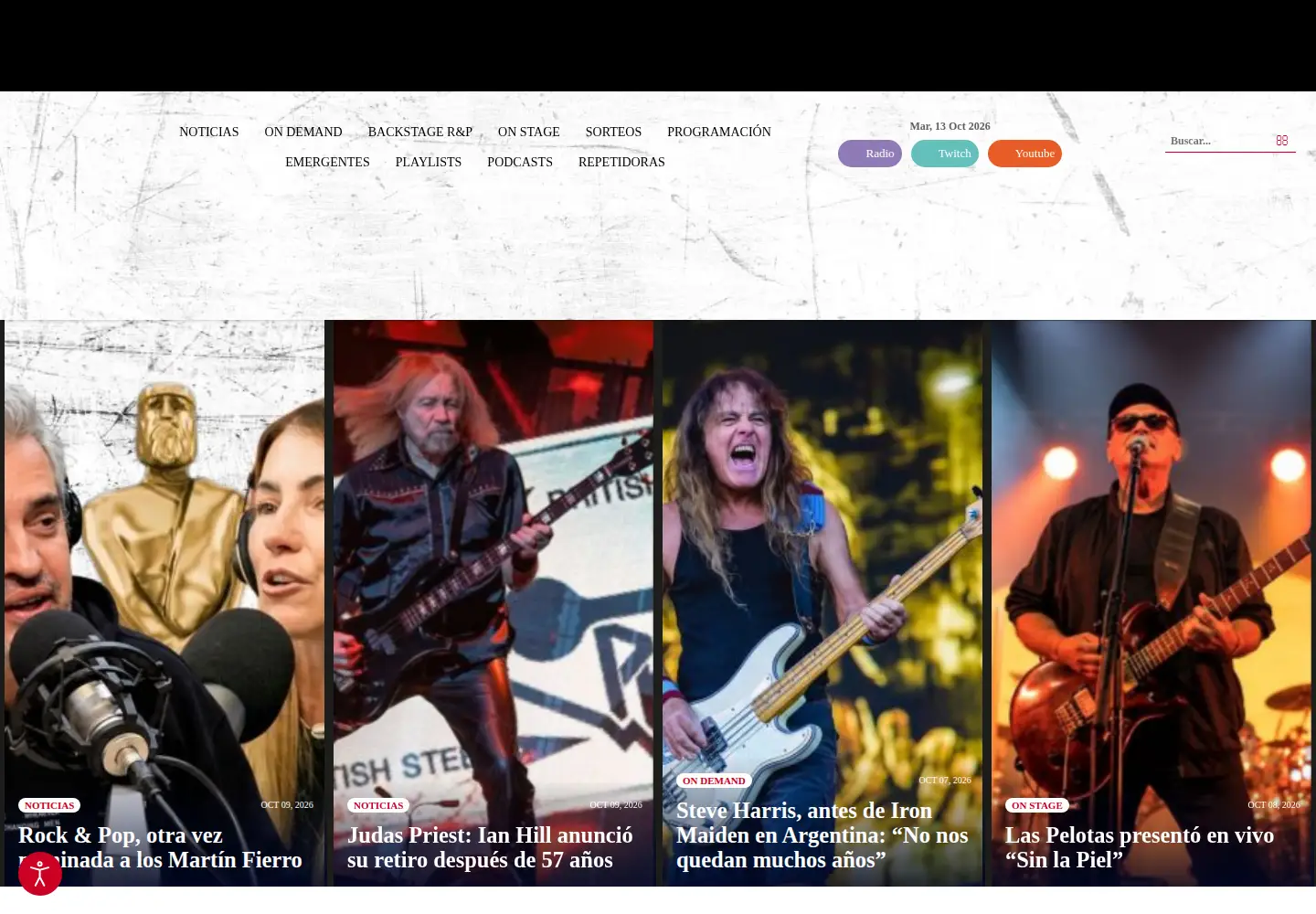Select REPETIDORAS in the menu
The height and width of the screenshot is (914, 1316).
621,162
